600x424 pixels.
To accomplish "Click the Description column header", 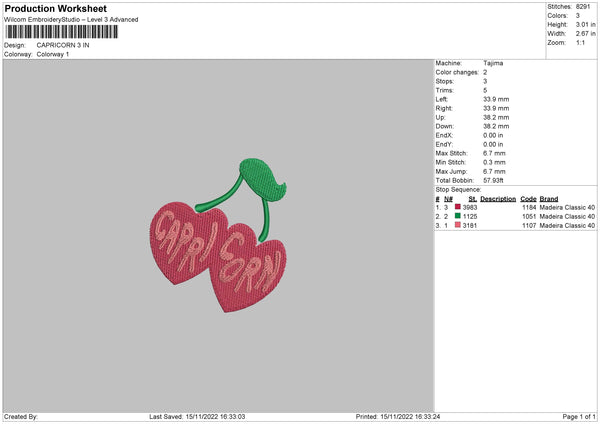I will pyautogui.click(x=498, y=199).
